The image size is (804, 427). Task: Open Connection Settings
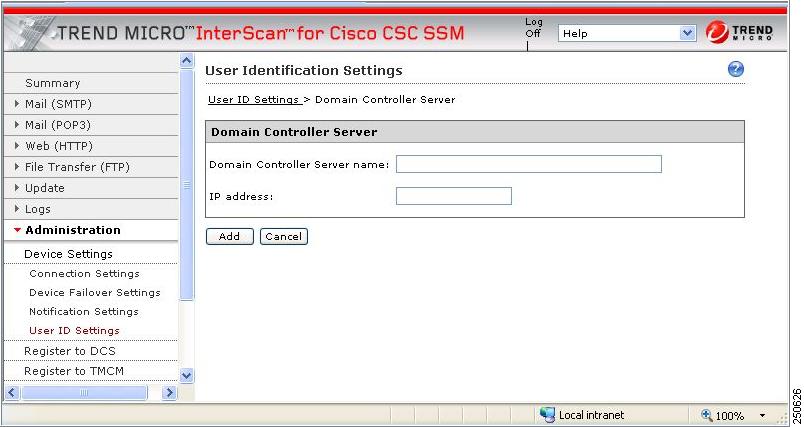84,274
